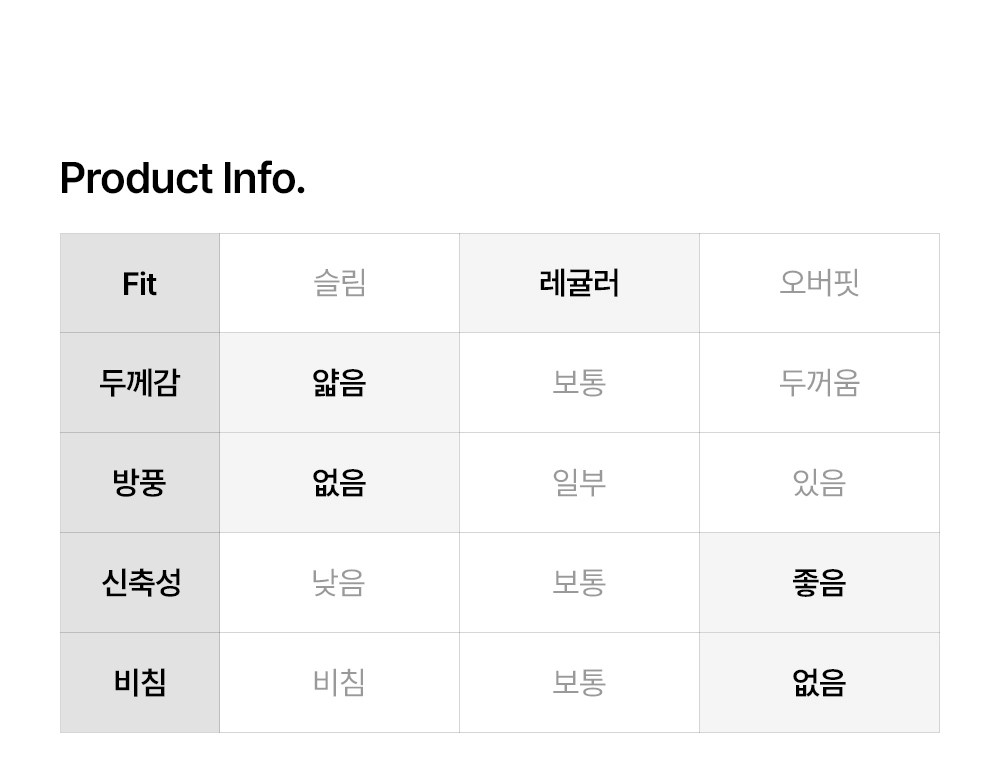This screenshot has width=1000, height=771.
Task: Select the highlighted 좋음 stretch cell
Action: point(819,583)
